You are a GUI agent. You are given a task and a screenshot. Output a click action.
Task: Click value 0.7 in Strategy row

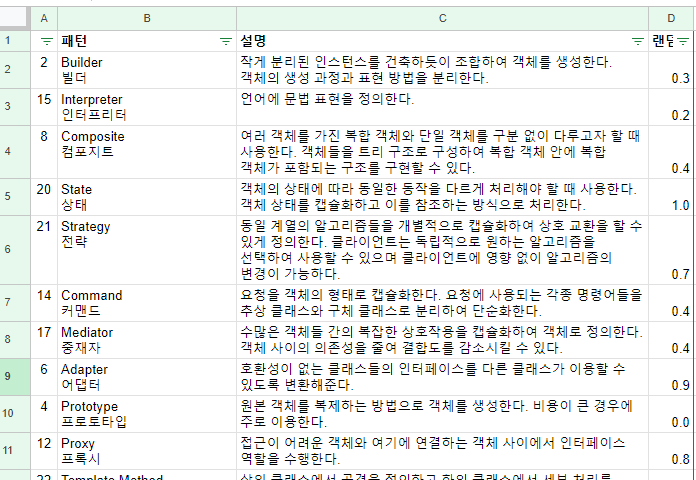(671, 250)
